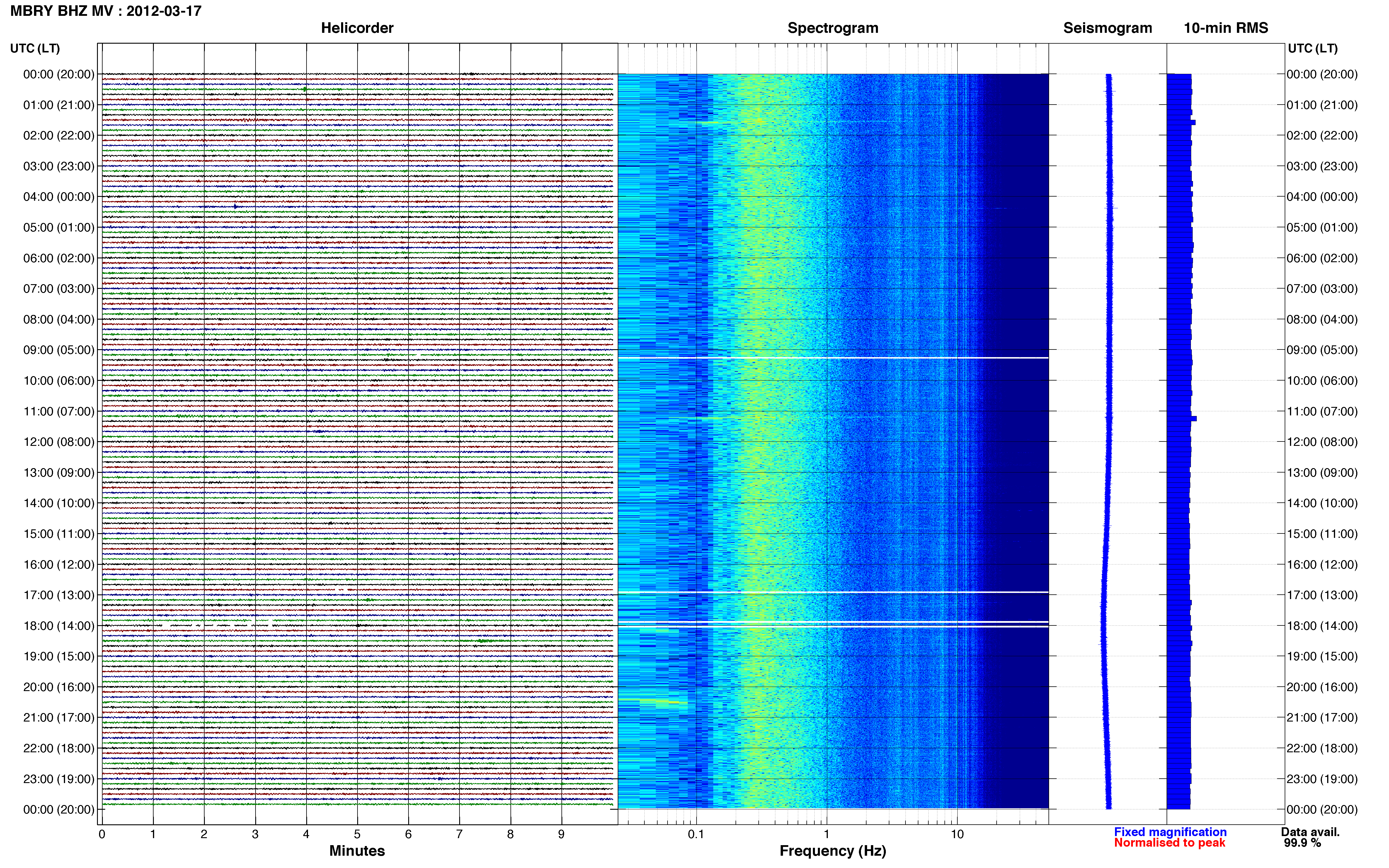Click left time label '21:00 (17:00)'
Viewport: 1389px width, 868px height.
click(x=59, y=718)
